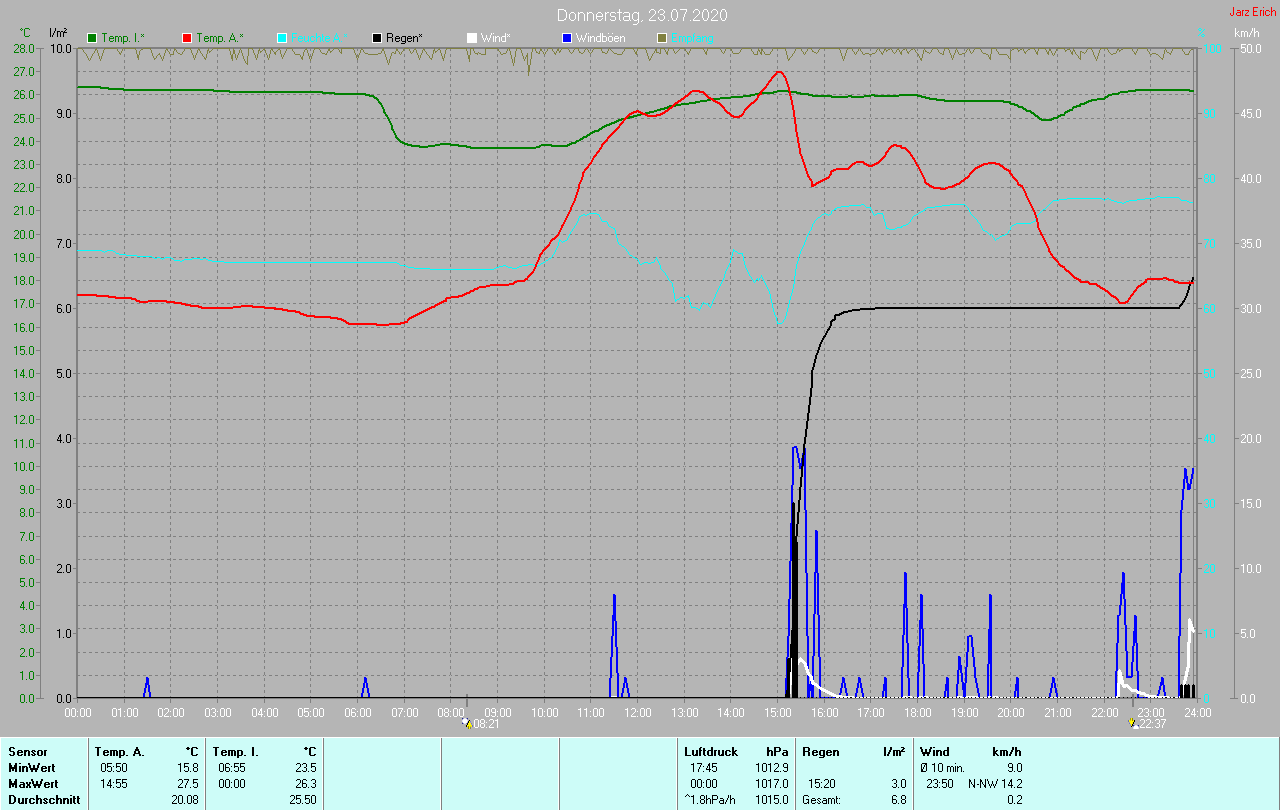
Task: Click the '°C' unit label above the temperature axis
Action: pos(25,33)
